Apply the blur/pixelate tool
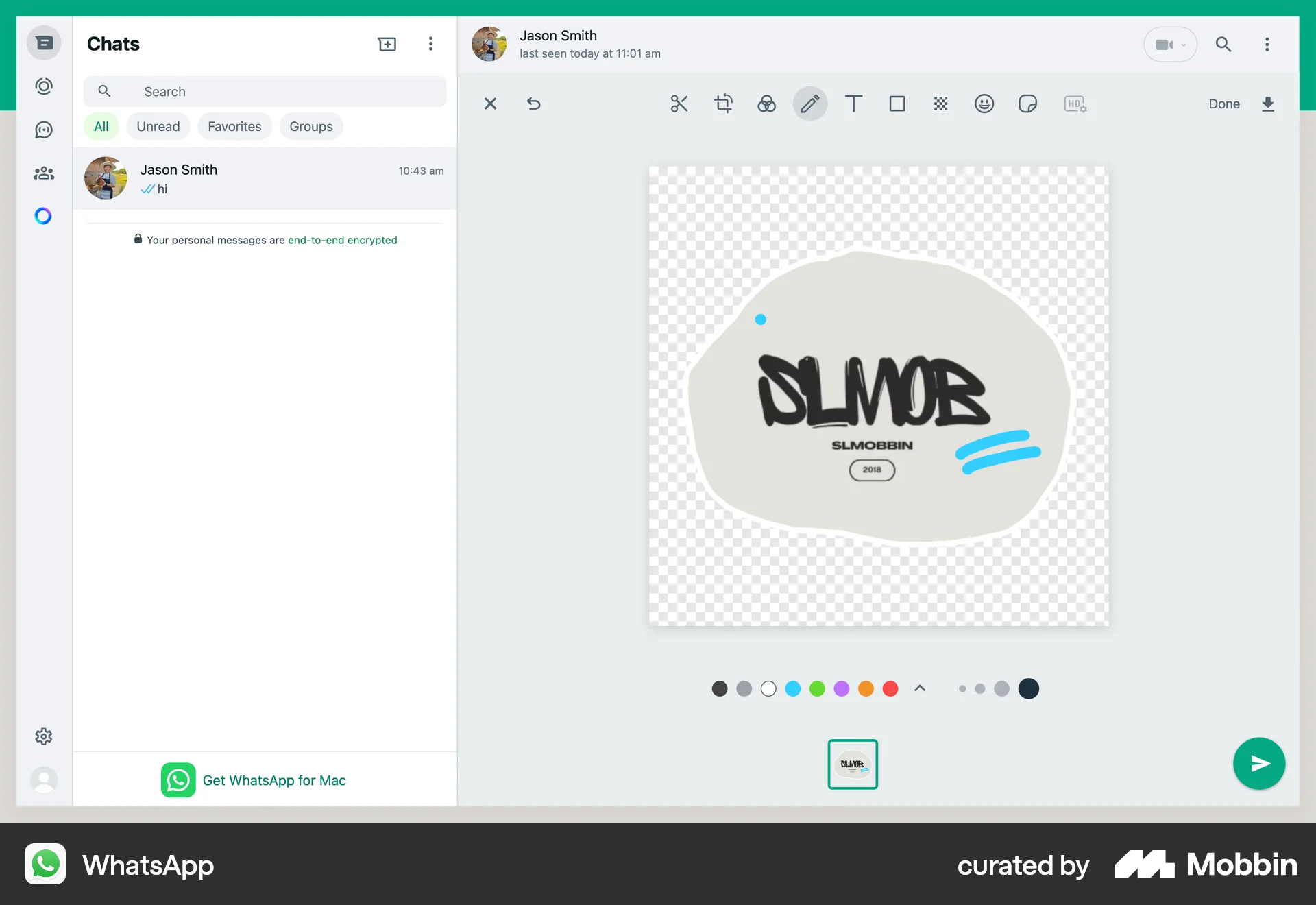The width and height of the screenshot is (1316, 905). (x=940, y=104)
